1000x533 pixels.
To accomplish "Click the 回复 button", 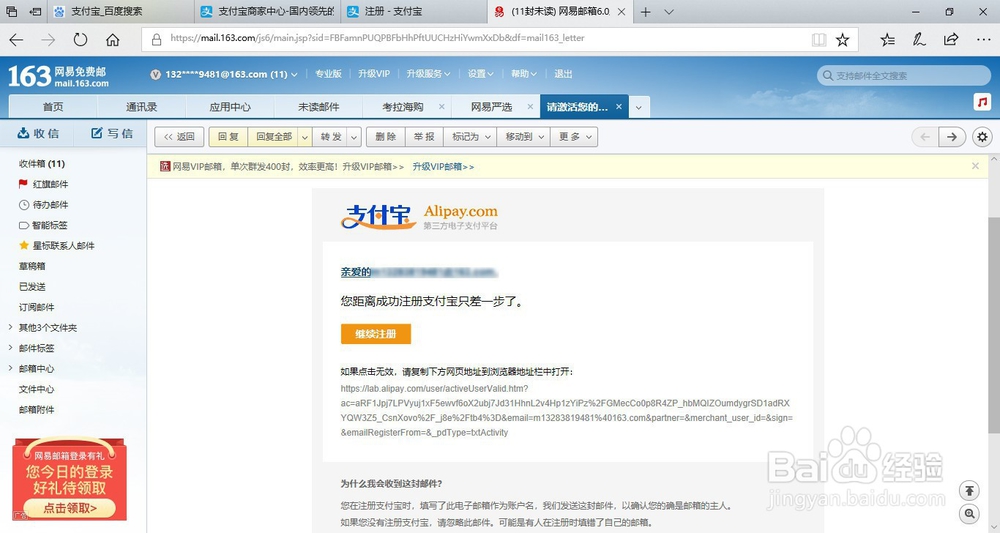I will coord(228,136).
